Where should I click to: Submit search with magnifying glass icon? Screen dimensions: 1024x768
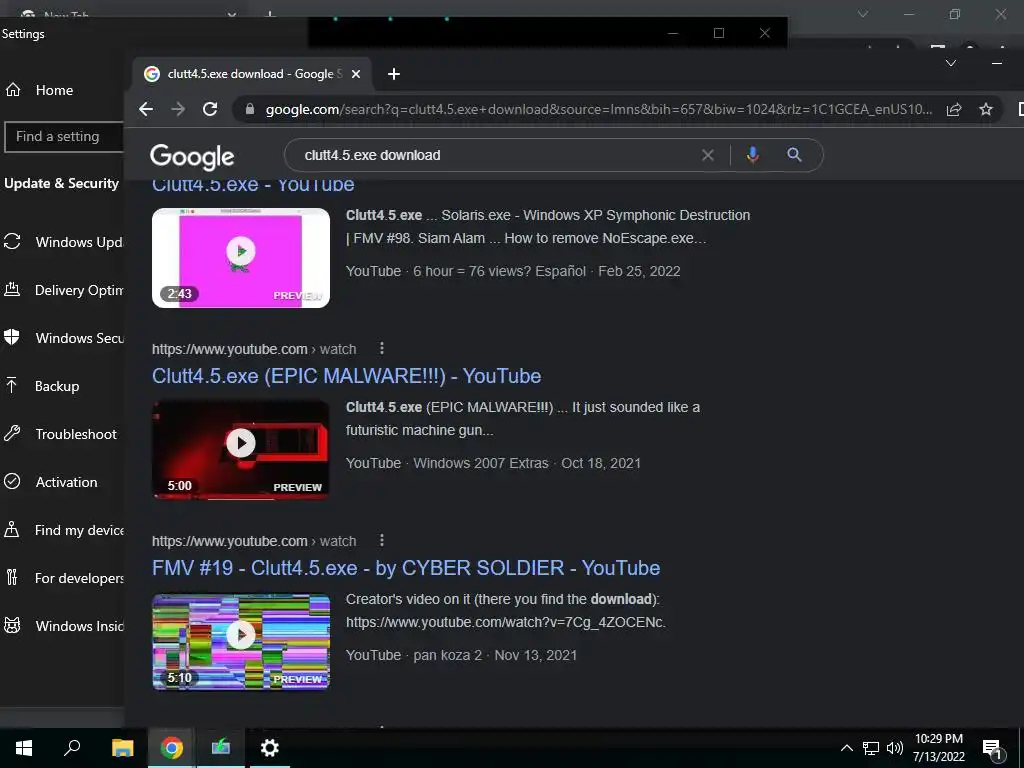click(794, 155)
